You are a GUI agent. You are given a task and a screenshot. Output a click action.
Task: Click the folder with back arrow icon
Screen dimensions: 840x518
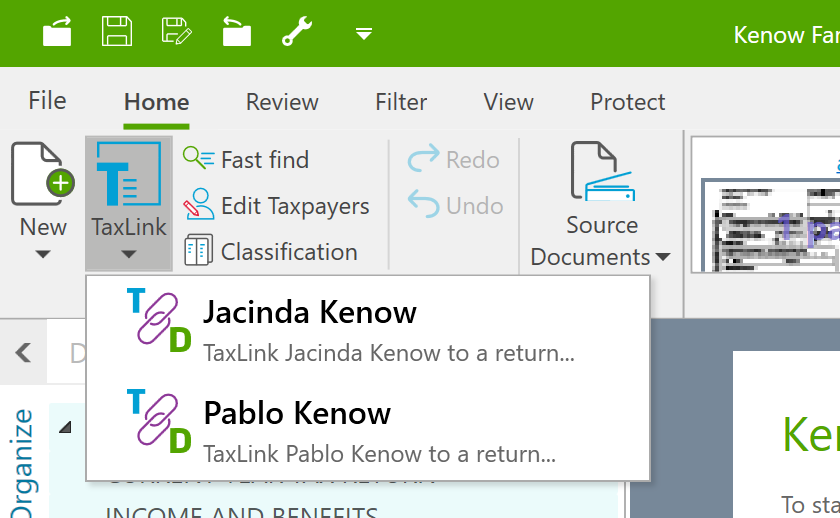(x=237, y=32)
